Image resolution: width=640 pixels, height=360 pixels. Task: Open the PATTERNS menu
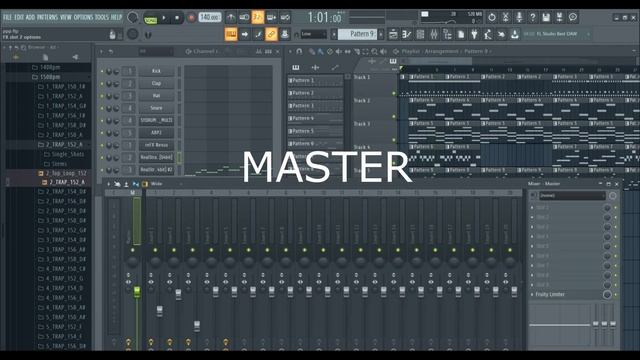(x=48, y=18)
